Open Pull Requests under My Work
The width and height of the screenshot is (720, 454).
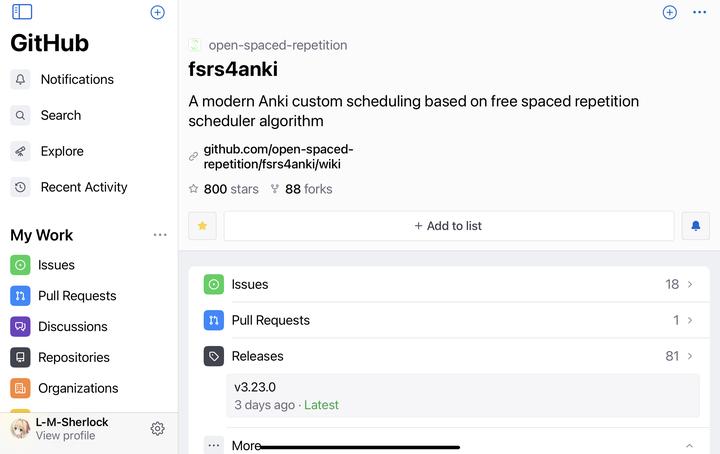click(77, 296)
